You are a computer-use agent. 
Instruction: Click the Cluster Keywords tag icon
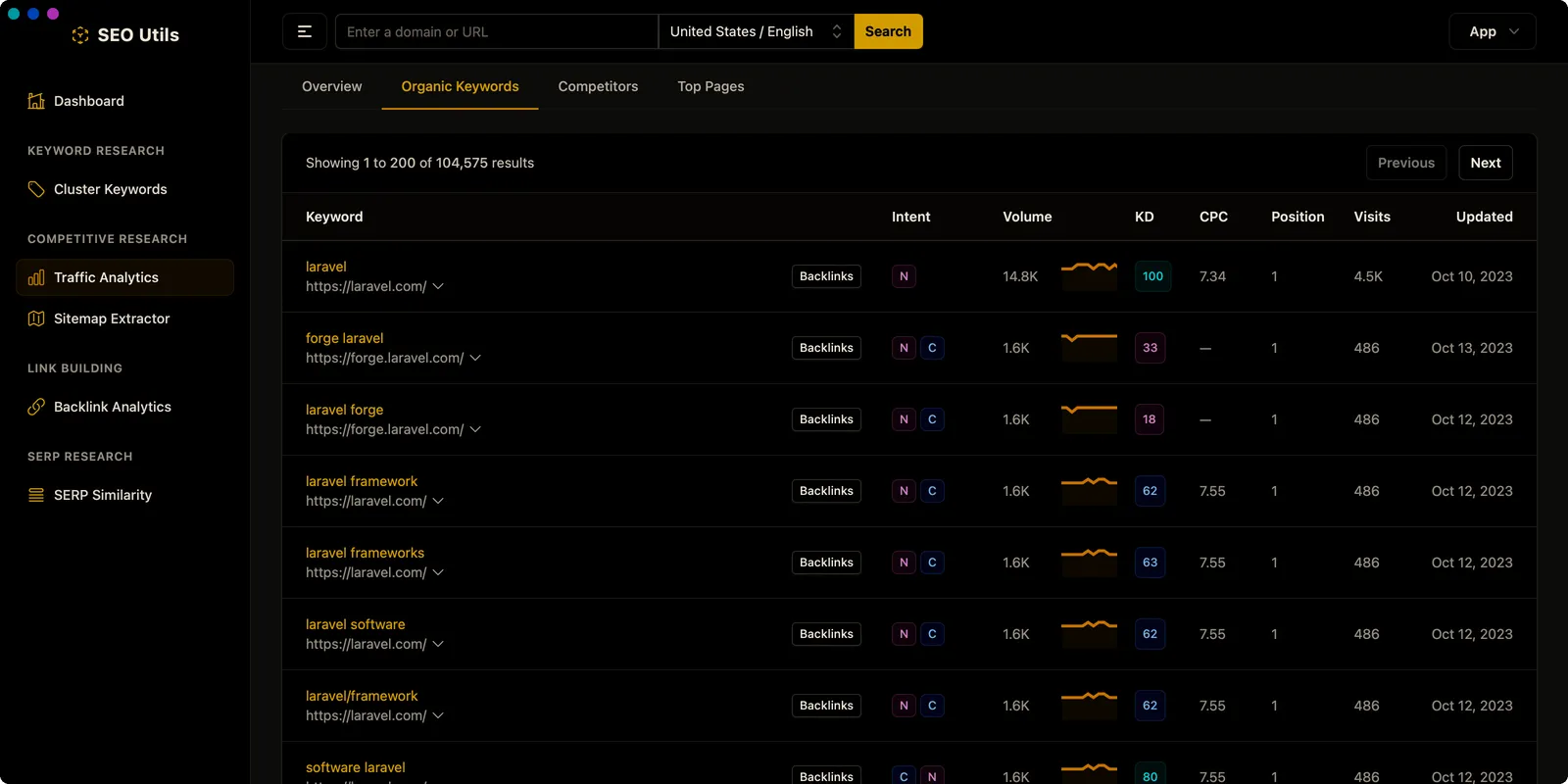36,189
